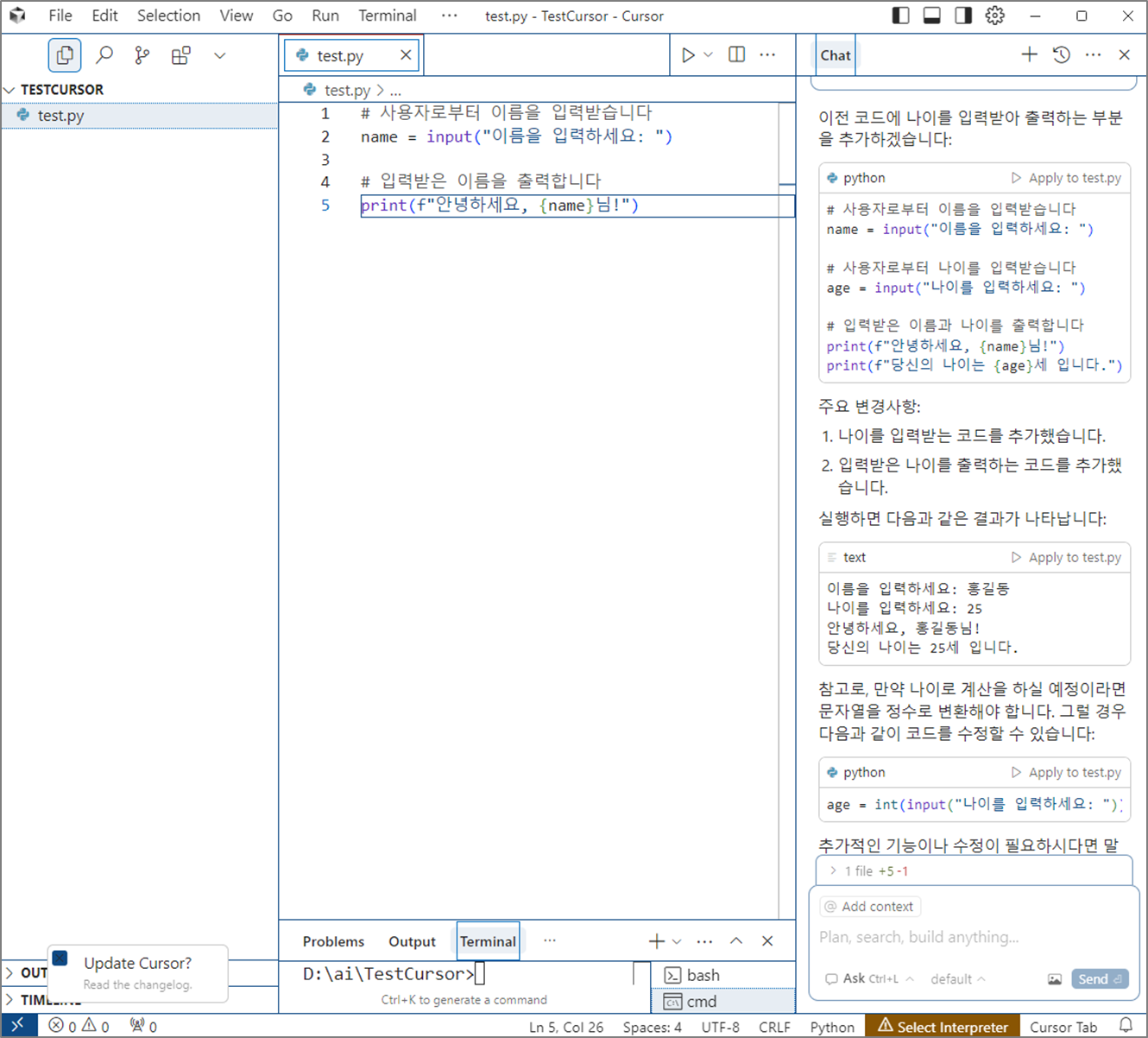
Task: Expand the Outline section
Action: coord(25,973)
